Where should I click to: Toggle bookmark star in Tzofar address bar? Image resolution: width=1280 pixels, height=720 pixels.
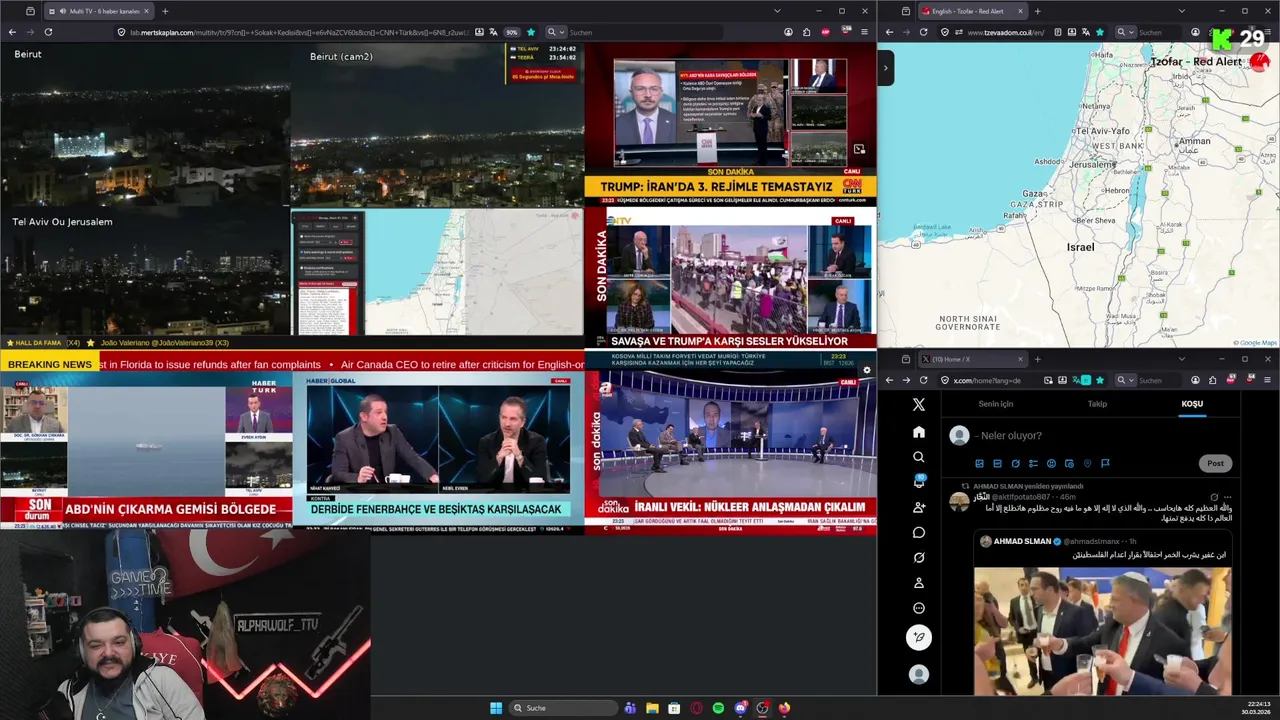click(x=1100, y=32)
